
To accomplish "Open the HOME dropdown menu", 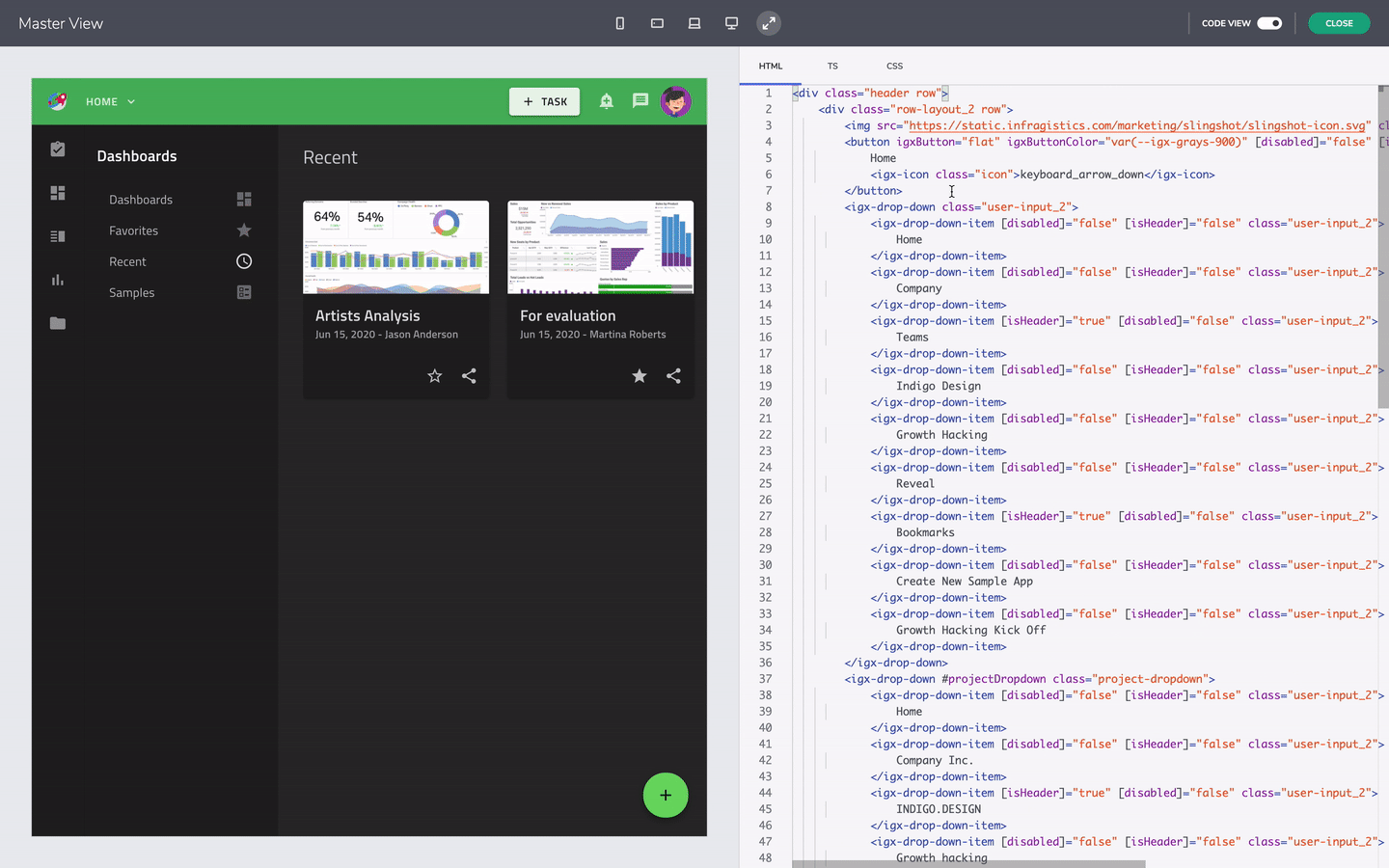I will point(110,100).
